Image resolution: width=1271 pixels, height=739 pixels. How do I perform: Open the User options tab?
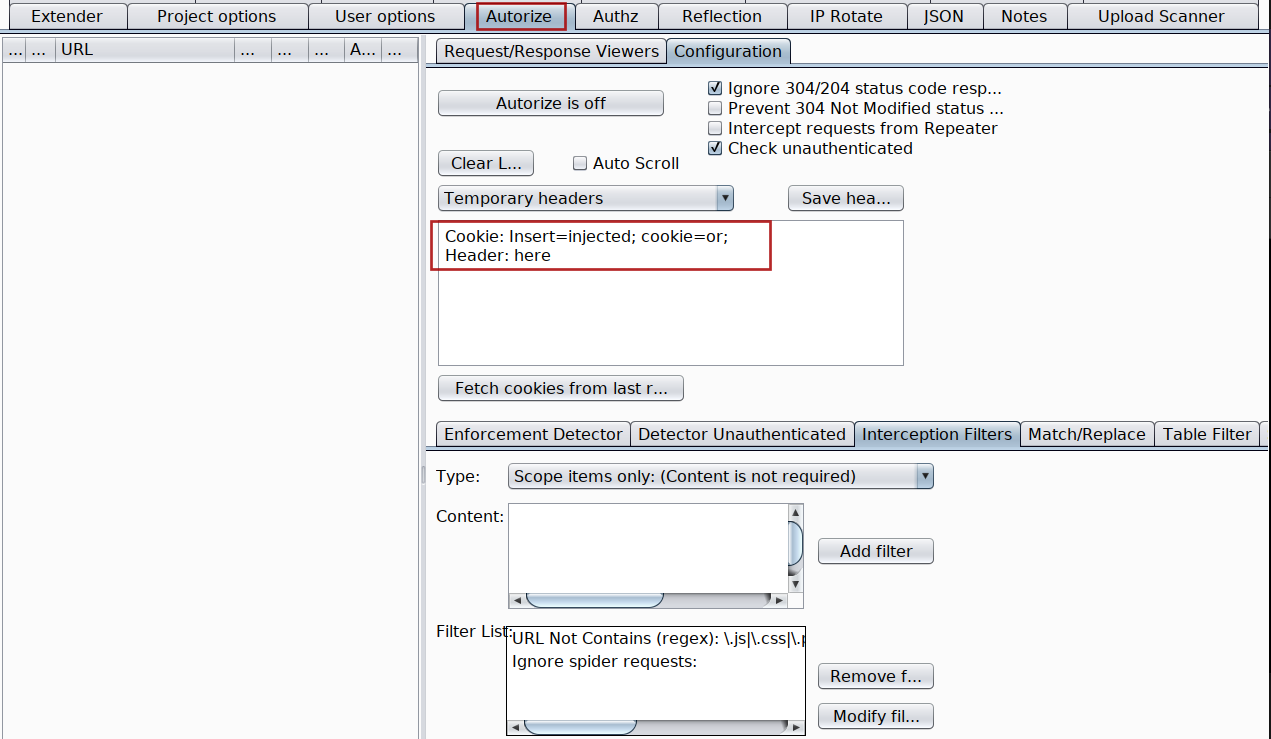[x=385, y=16]
